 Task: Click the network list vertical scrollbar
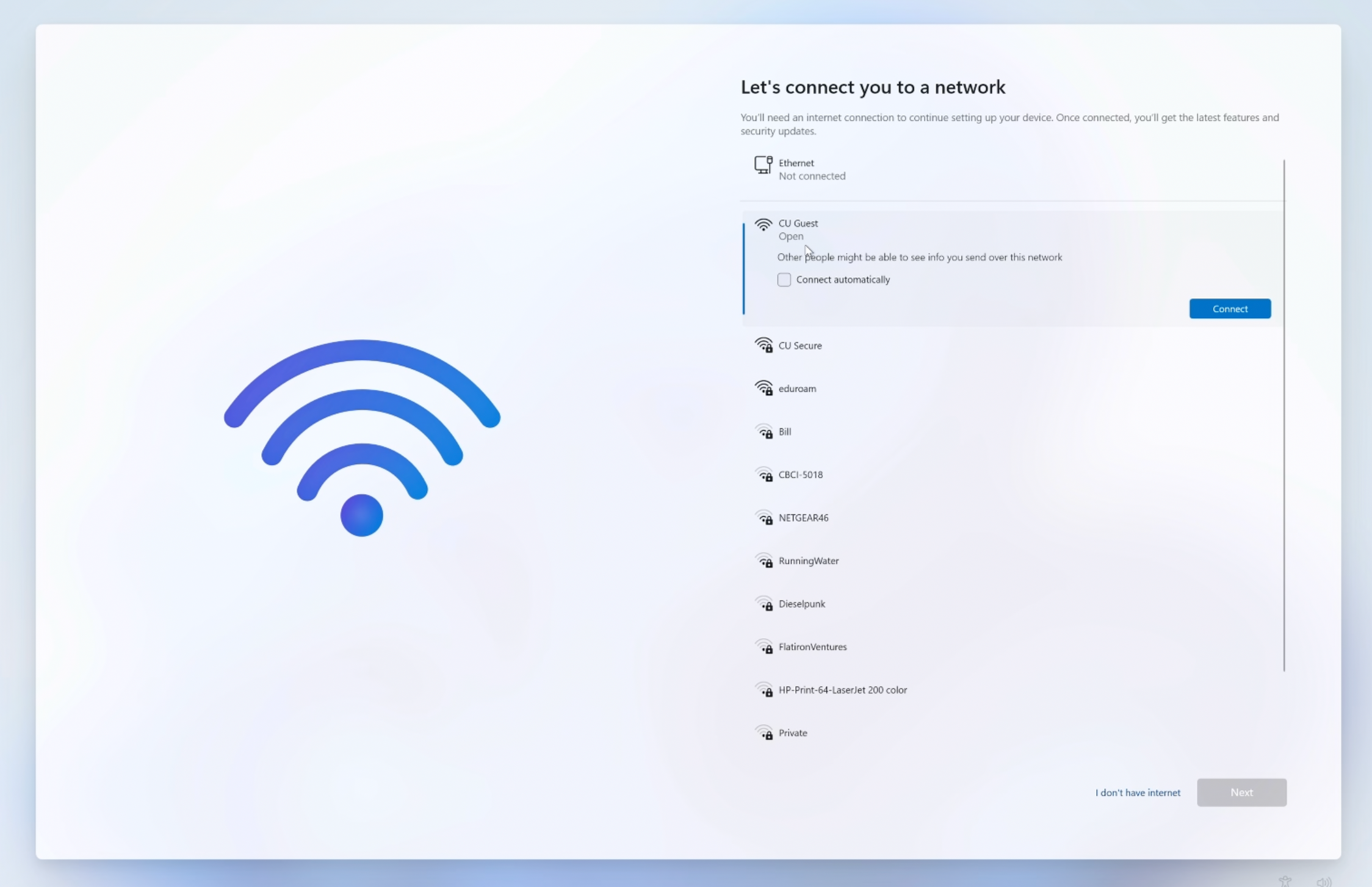point(1284,415)
